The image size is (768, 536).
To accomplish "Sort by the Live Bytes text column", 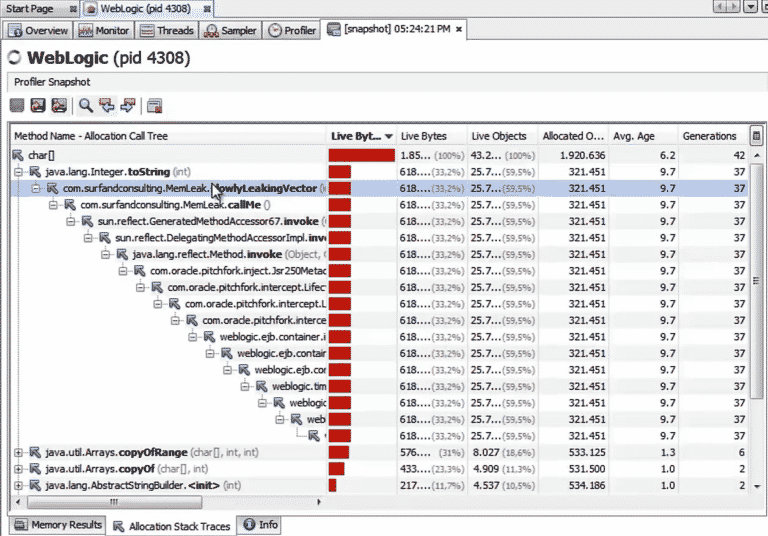I will click(x=432, y=136).
